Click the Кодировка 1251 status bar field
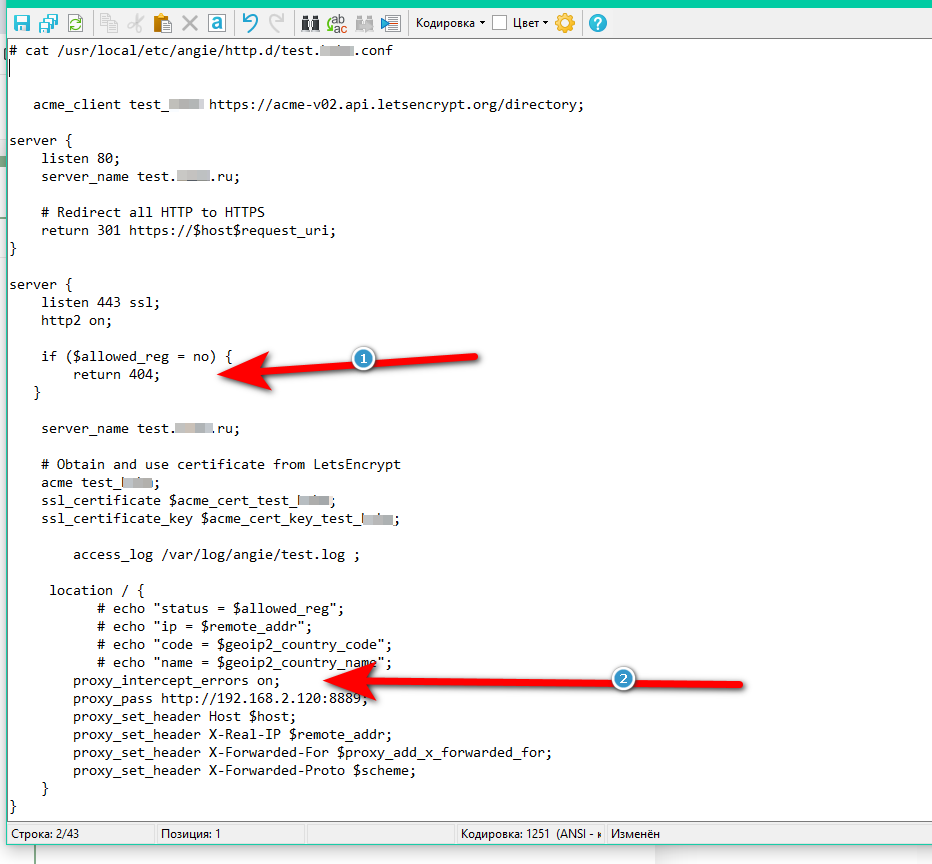The width and height of the screenshot is (932, 864). [530, 833]
